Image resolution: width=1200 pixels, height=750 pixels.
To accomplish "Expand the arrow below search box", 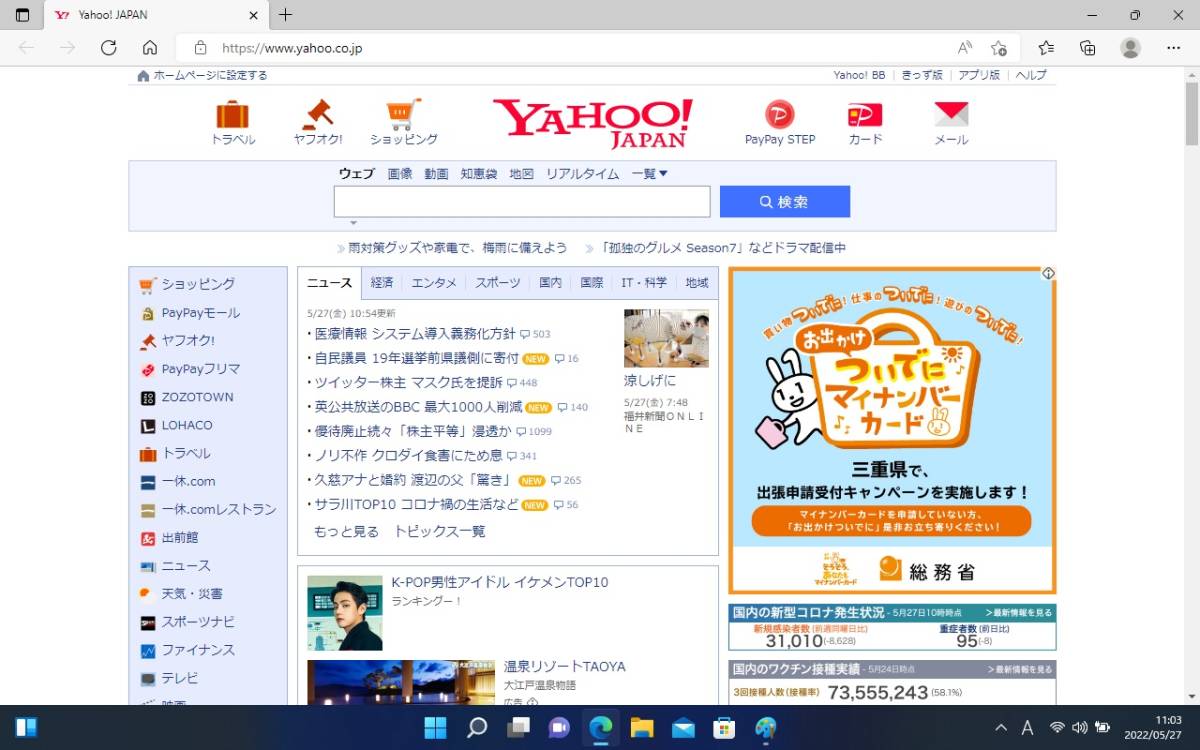I will [353, 223].
